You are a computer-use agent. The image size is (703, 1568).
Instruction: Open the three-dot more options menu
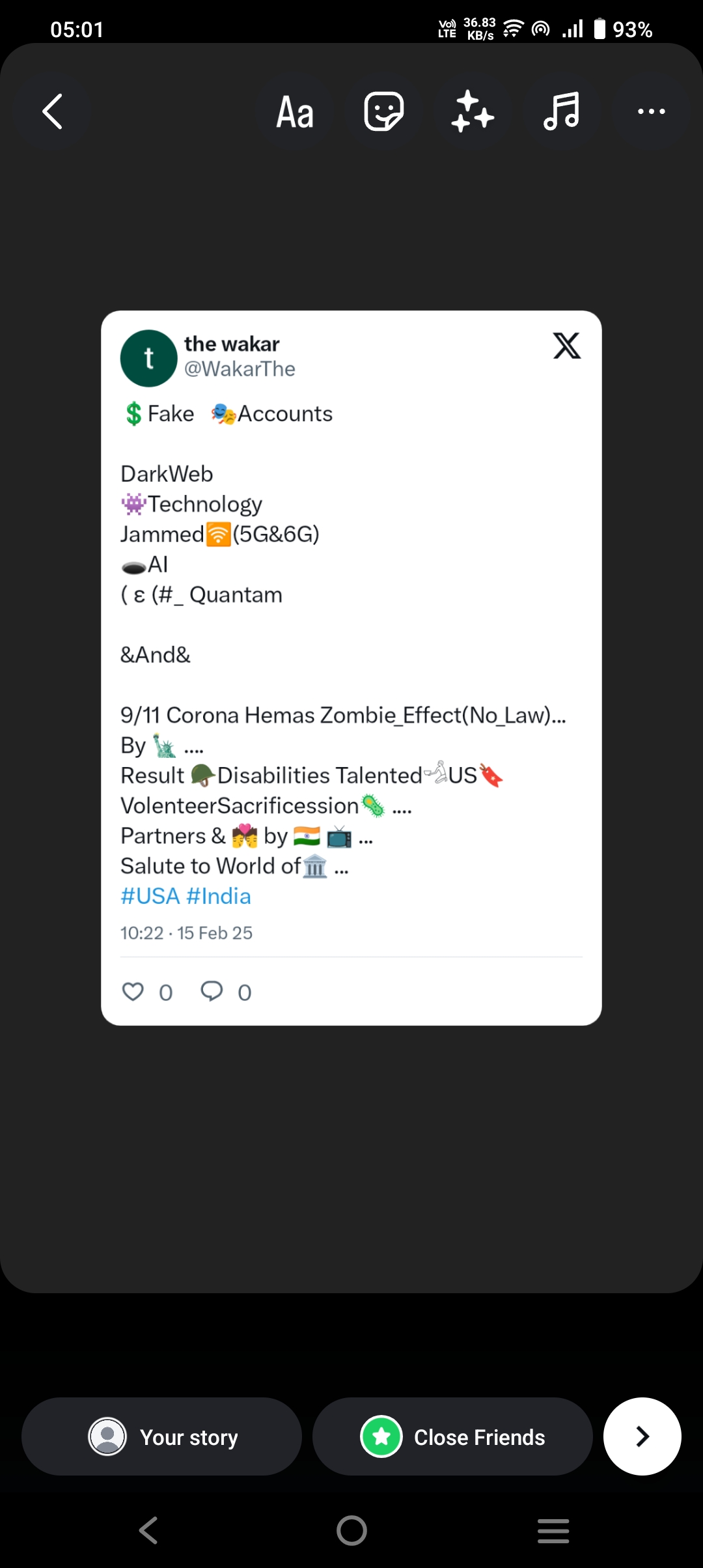coord(651,111)
